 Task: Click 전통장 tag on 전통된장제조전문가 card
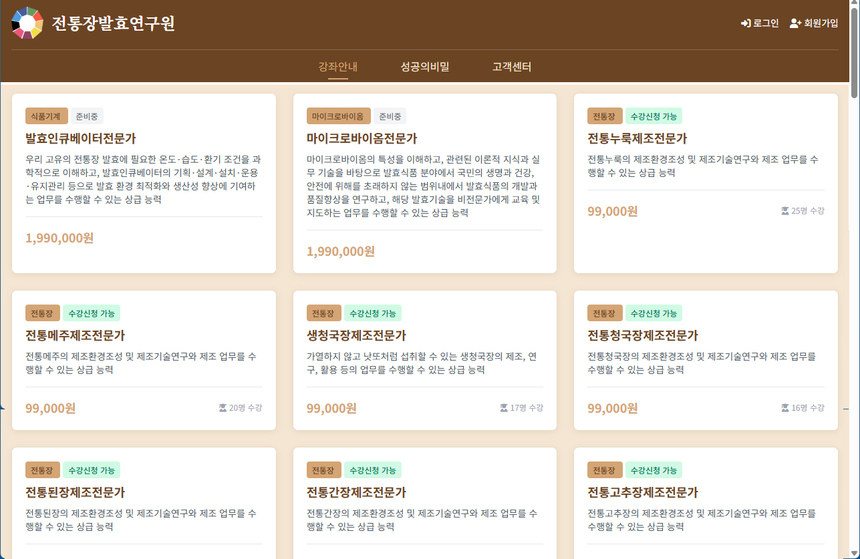(x=42, y=470)
